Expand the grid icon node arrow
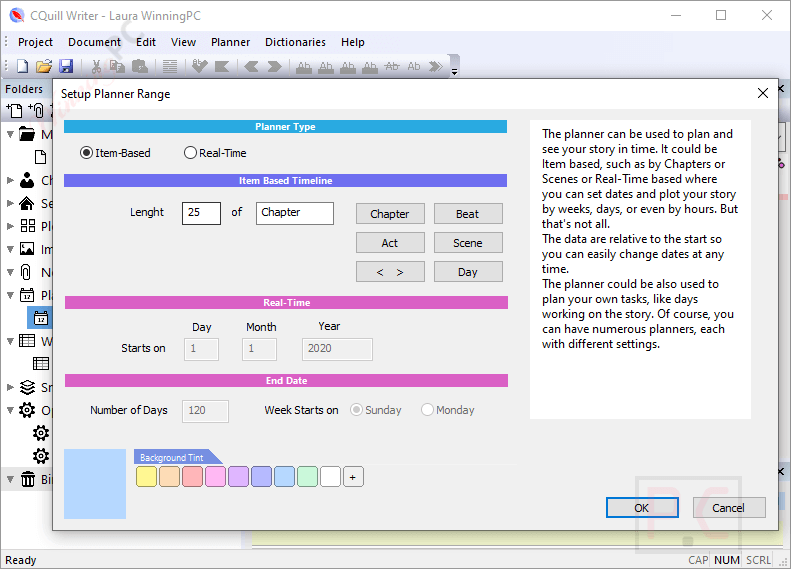 pyautogui.click(x=10, y=226)
